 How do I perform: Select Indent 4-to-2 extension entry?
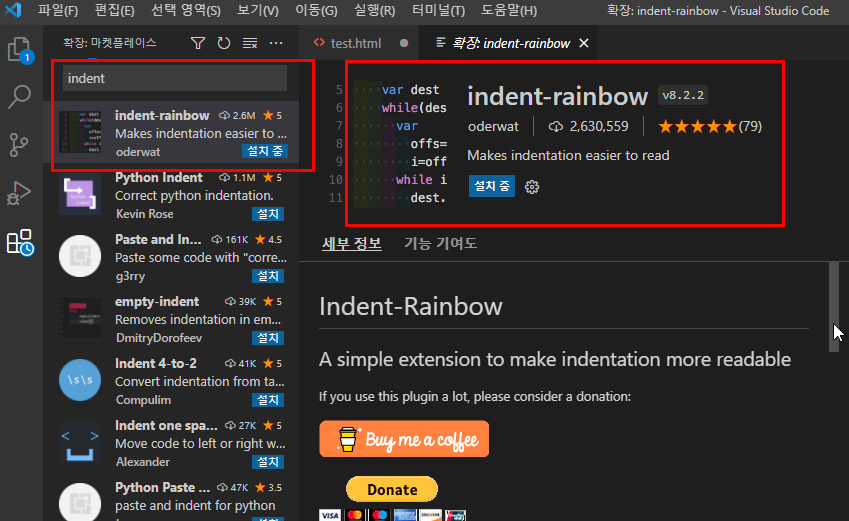(172, 380)
